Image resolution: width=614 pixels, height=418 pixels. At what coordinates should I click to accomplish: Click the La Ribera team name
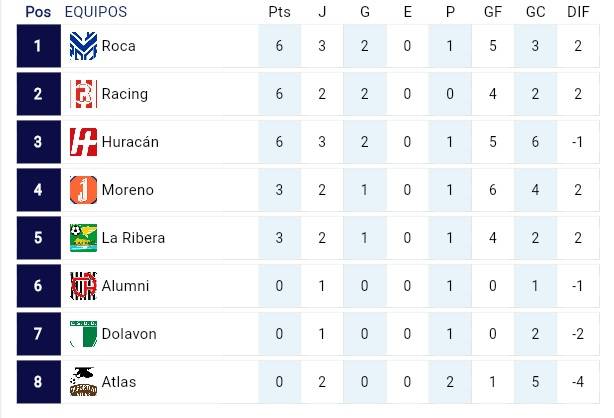[x=133, y=238]
